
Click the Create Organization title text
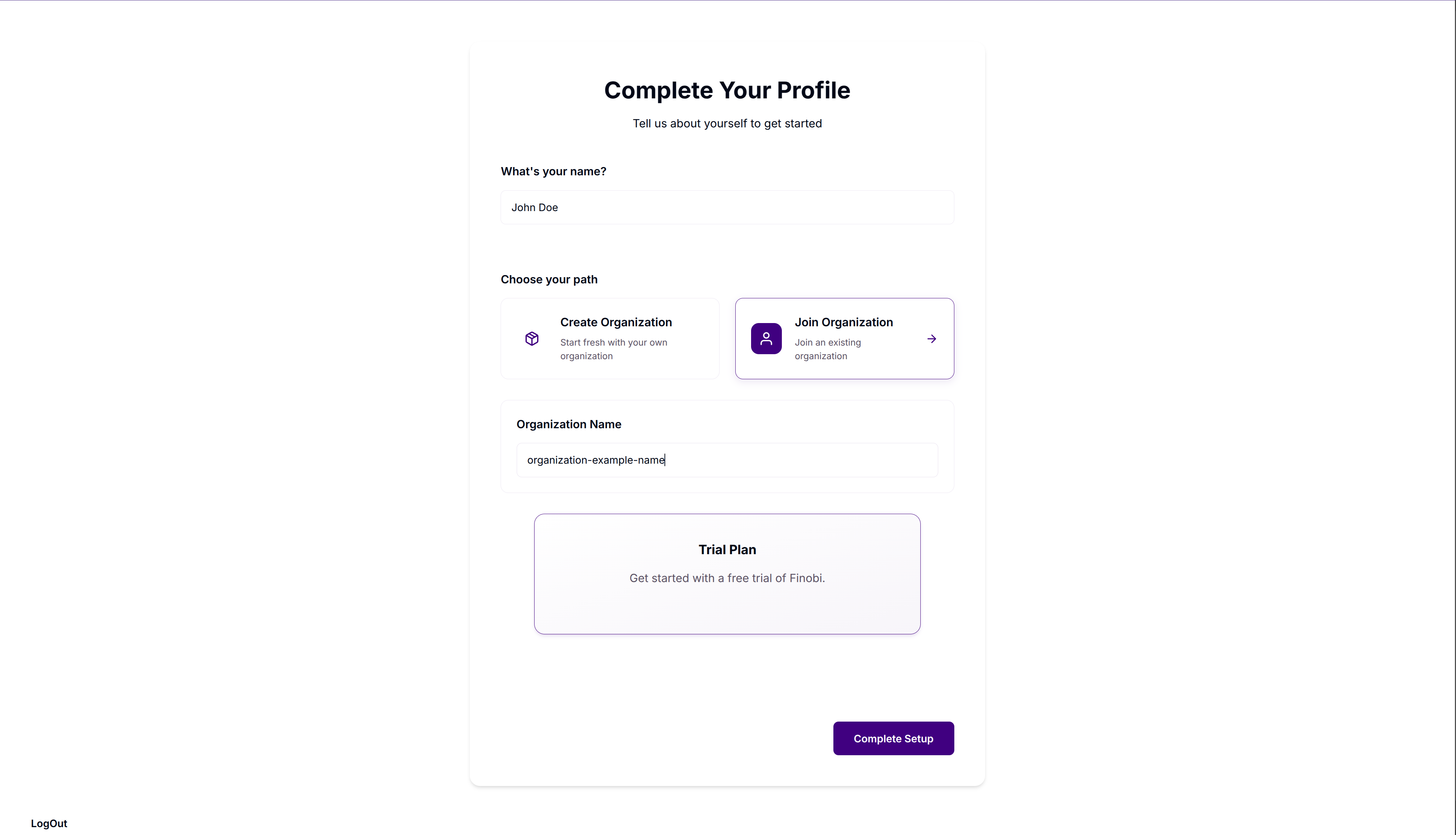tap(616, 322)
